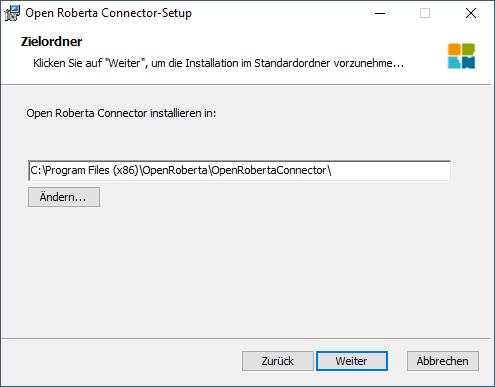
Task: Click the 'Open Roberta Connector-Setup' title text
Action: pos(109,13)
